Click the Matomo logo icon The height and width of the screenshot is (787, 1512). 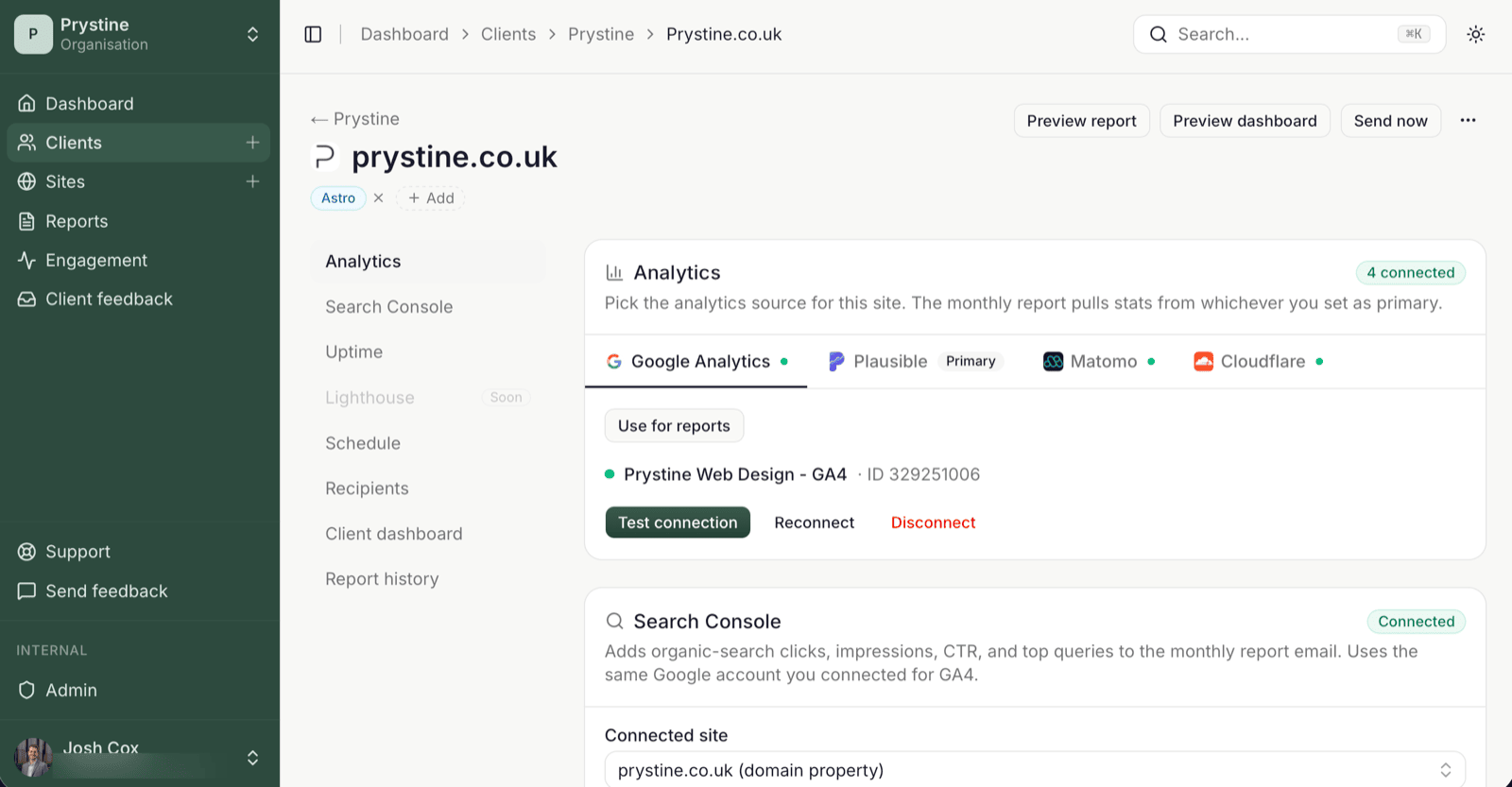coord(1053,362)
